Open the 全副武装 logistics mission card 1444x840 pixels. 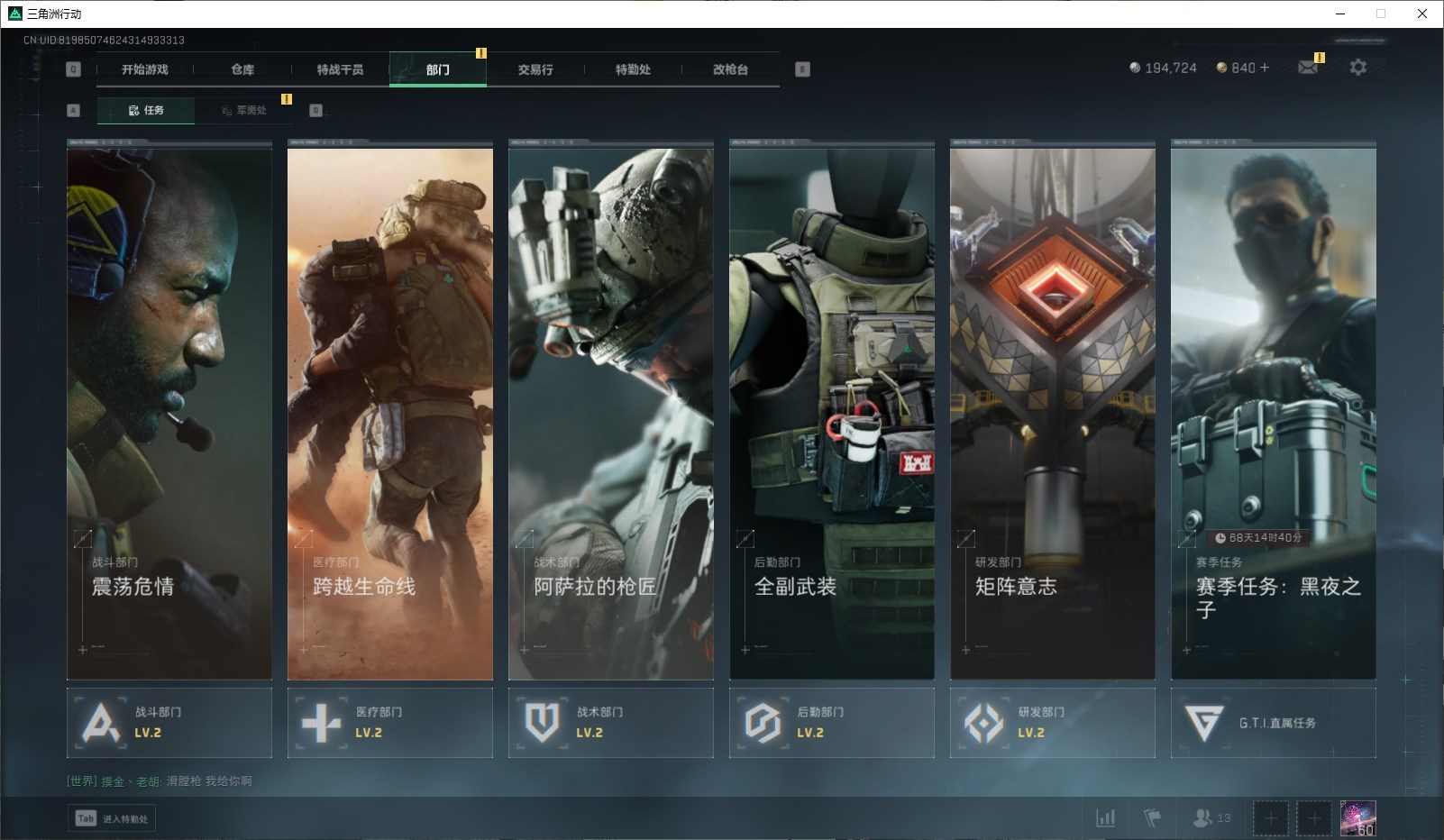[832, 414]
